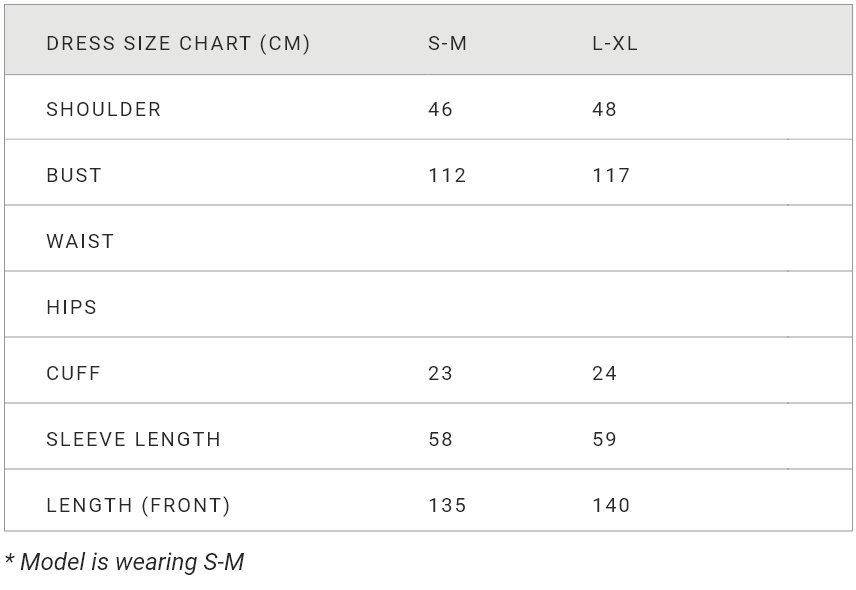Click the WAIST row label
Viewport: 856px width, 590px height.
(80, 241)
